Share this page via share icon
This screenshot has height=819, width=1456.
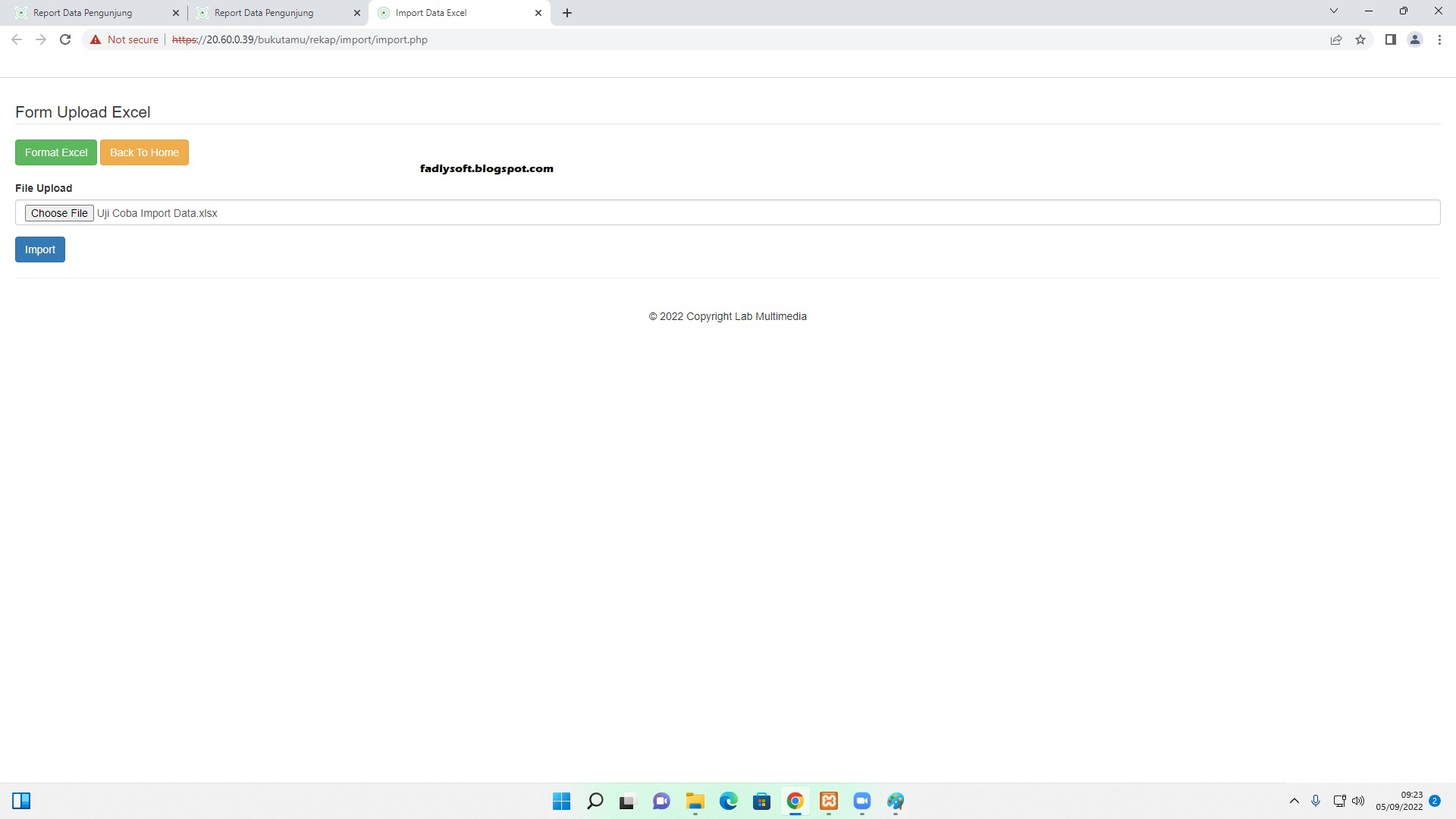(x=1336, y=39)
